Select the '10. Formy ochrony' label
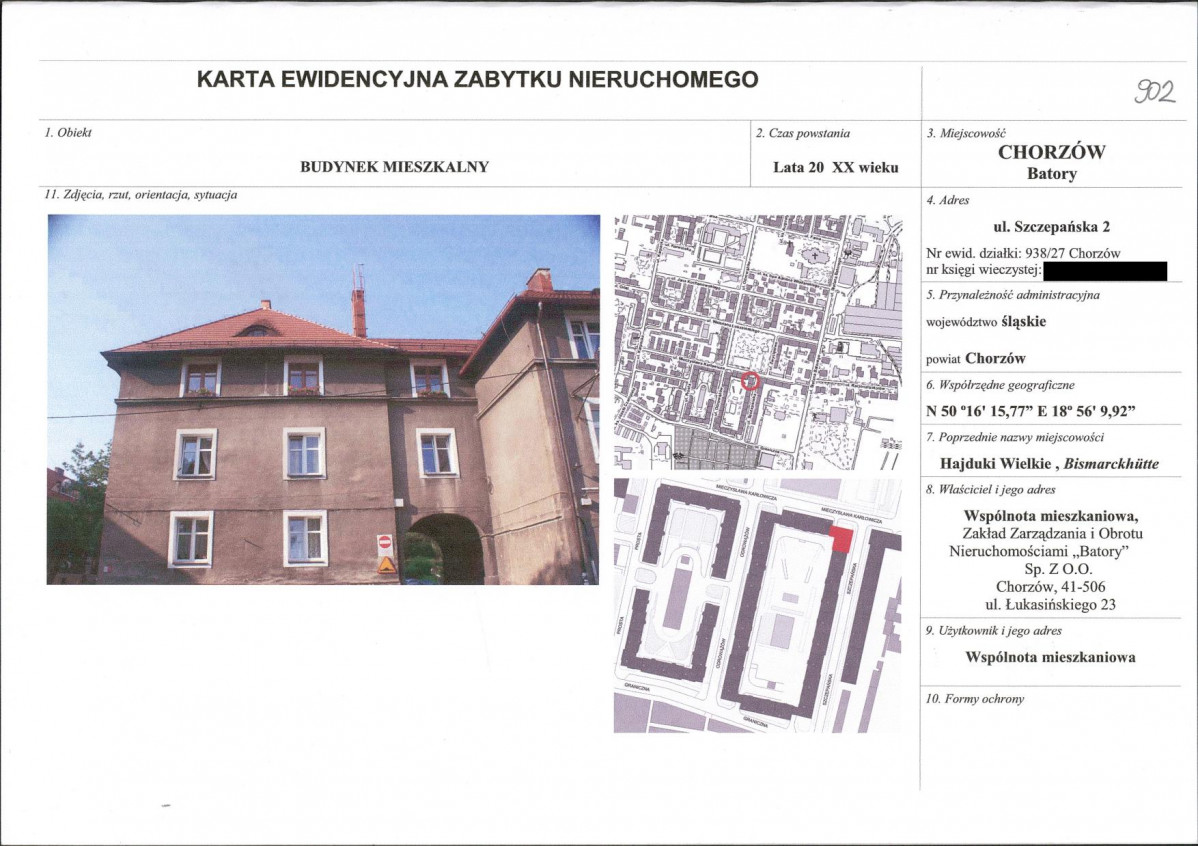Screen dimensions: 1198x846 point(975,699)
